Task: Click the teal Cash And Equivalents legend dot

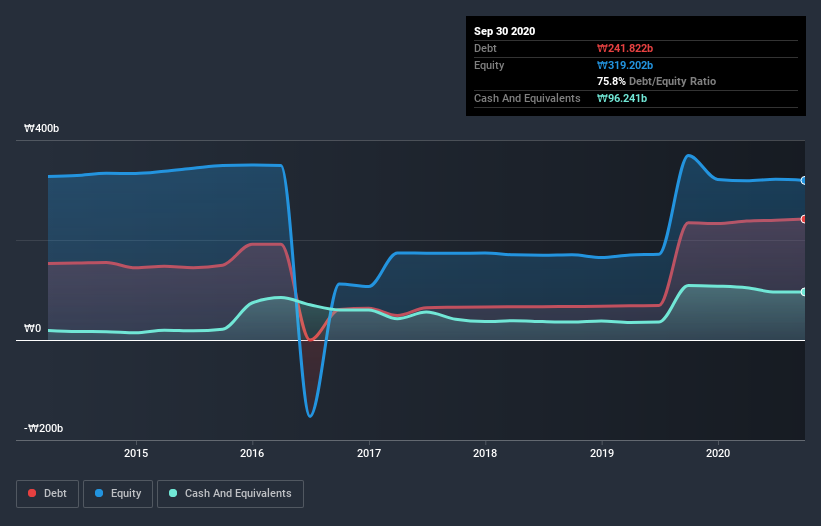Action: (173, 493)
